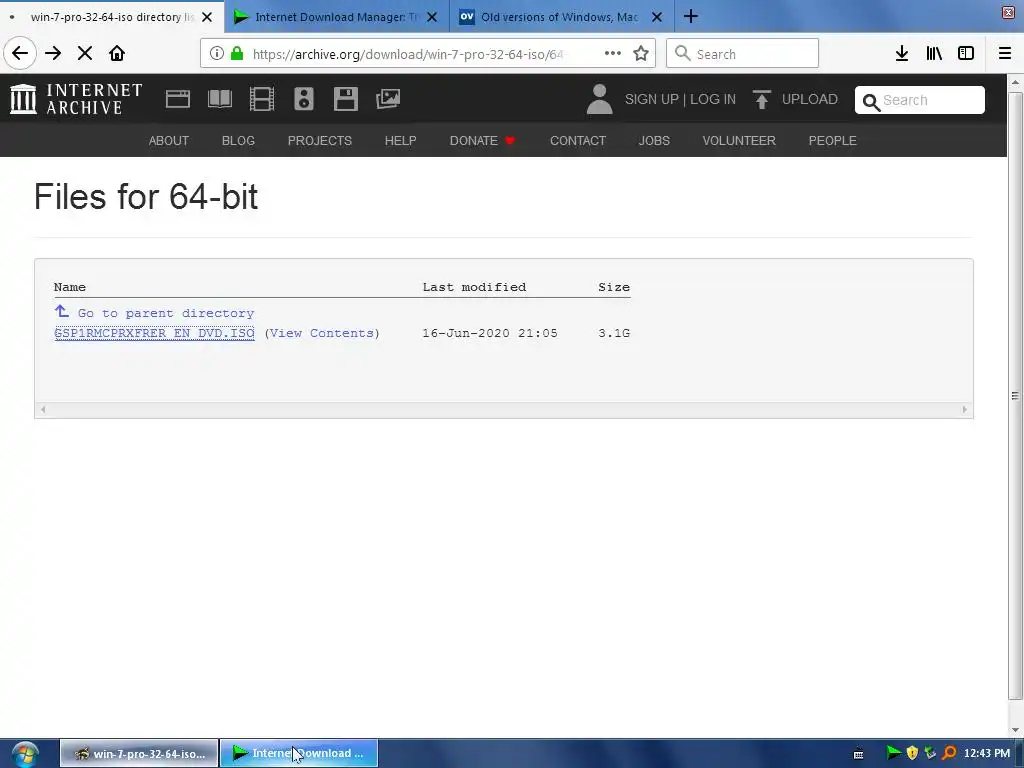Open the JOBS menu item
The height and width of the screenshot is (768, 1024).
point(654,140)
